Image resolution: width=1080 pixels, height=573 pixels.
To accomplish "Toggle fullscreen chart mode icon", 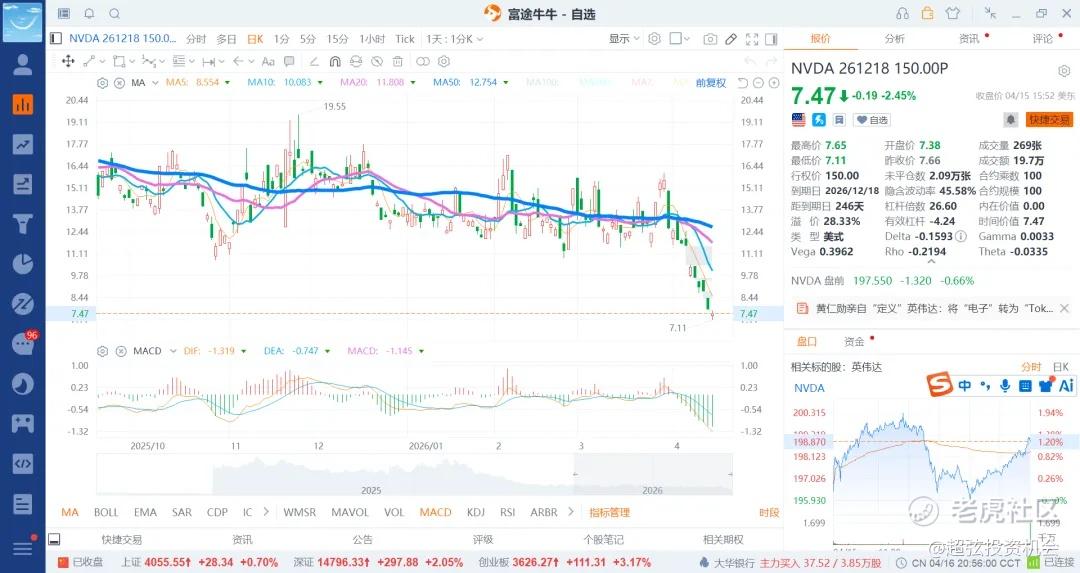I will point(752,39).
